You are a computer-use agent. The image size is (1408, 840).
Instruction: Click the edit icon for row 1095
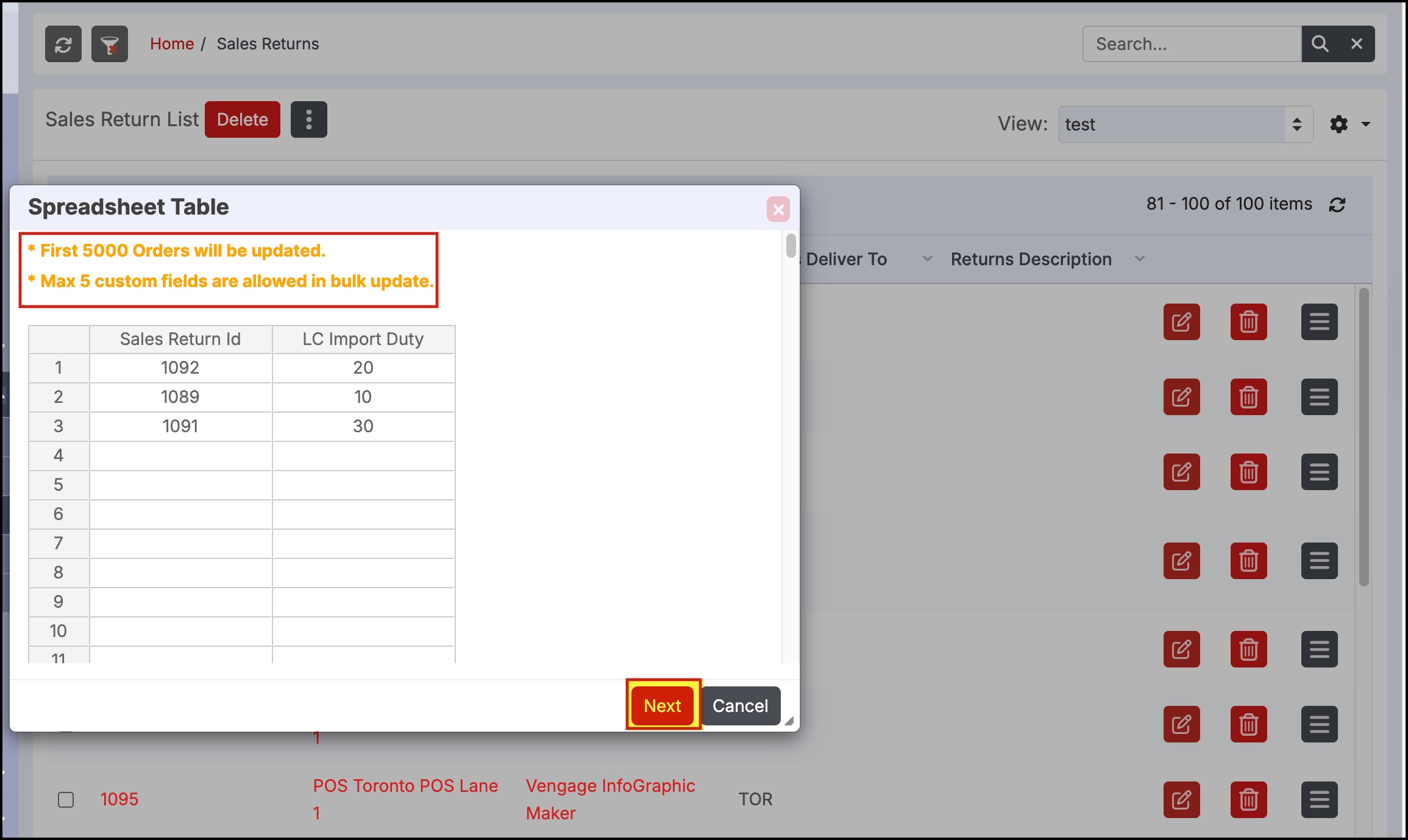[x=1181, y=799]
